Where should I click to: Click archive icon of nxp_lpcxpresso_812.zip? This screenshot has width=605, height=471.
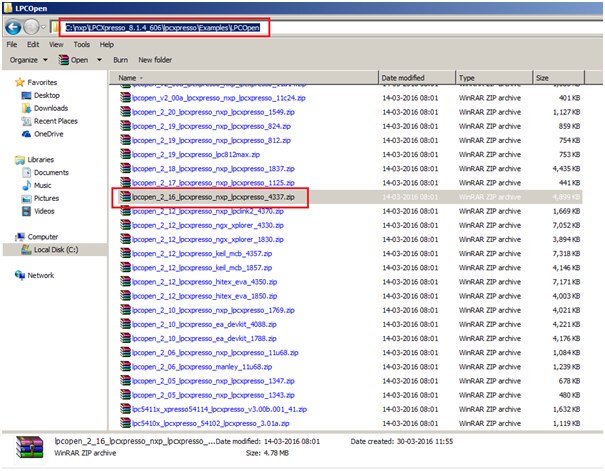click(125, 140)
